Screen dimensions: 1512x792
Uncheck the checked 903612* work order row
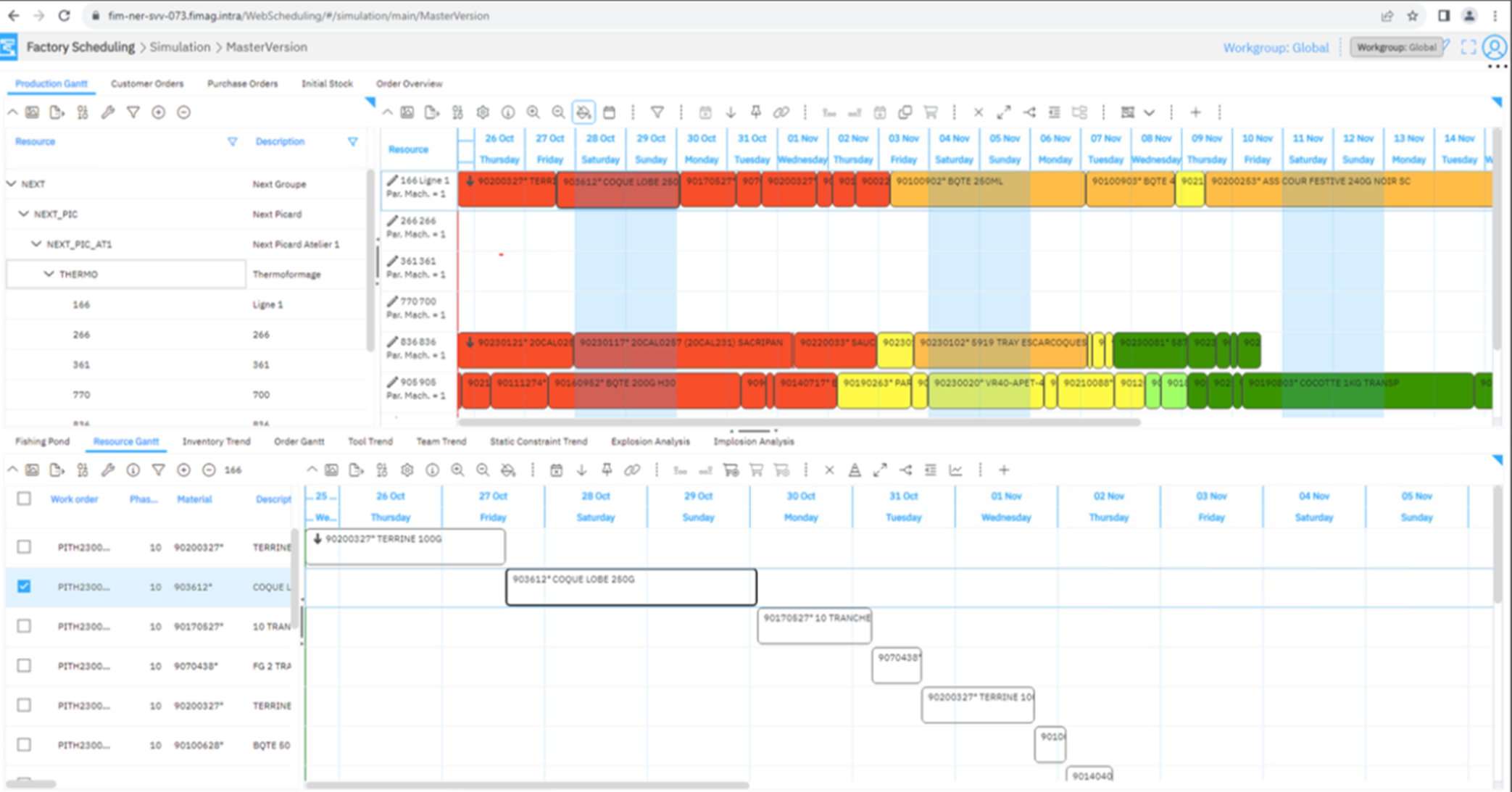click(24, 586)
